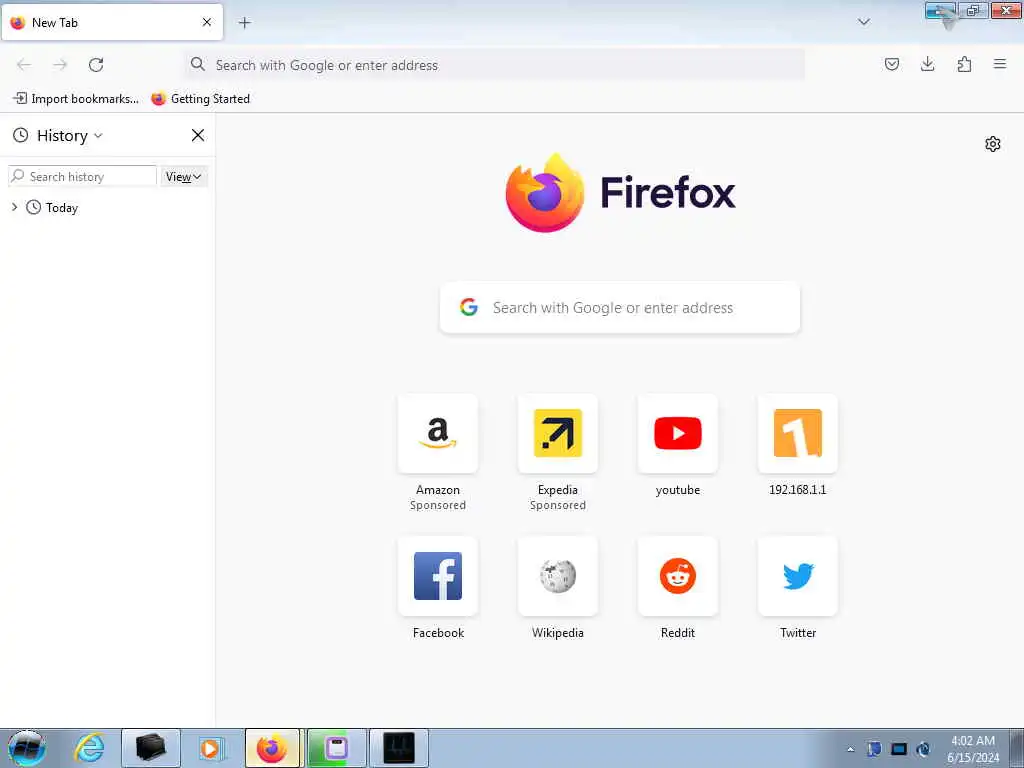This screenshot has height=768, width=1024.
Task: Close the New Tab tab
Action: coord(207,22)
